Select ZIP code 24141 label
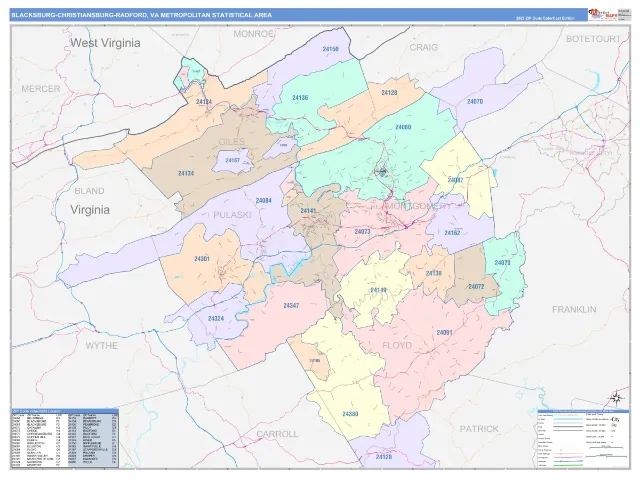Image resolution: width=640 pixels, height=480 pixels. [x=308, y=211]
